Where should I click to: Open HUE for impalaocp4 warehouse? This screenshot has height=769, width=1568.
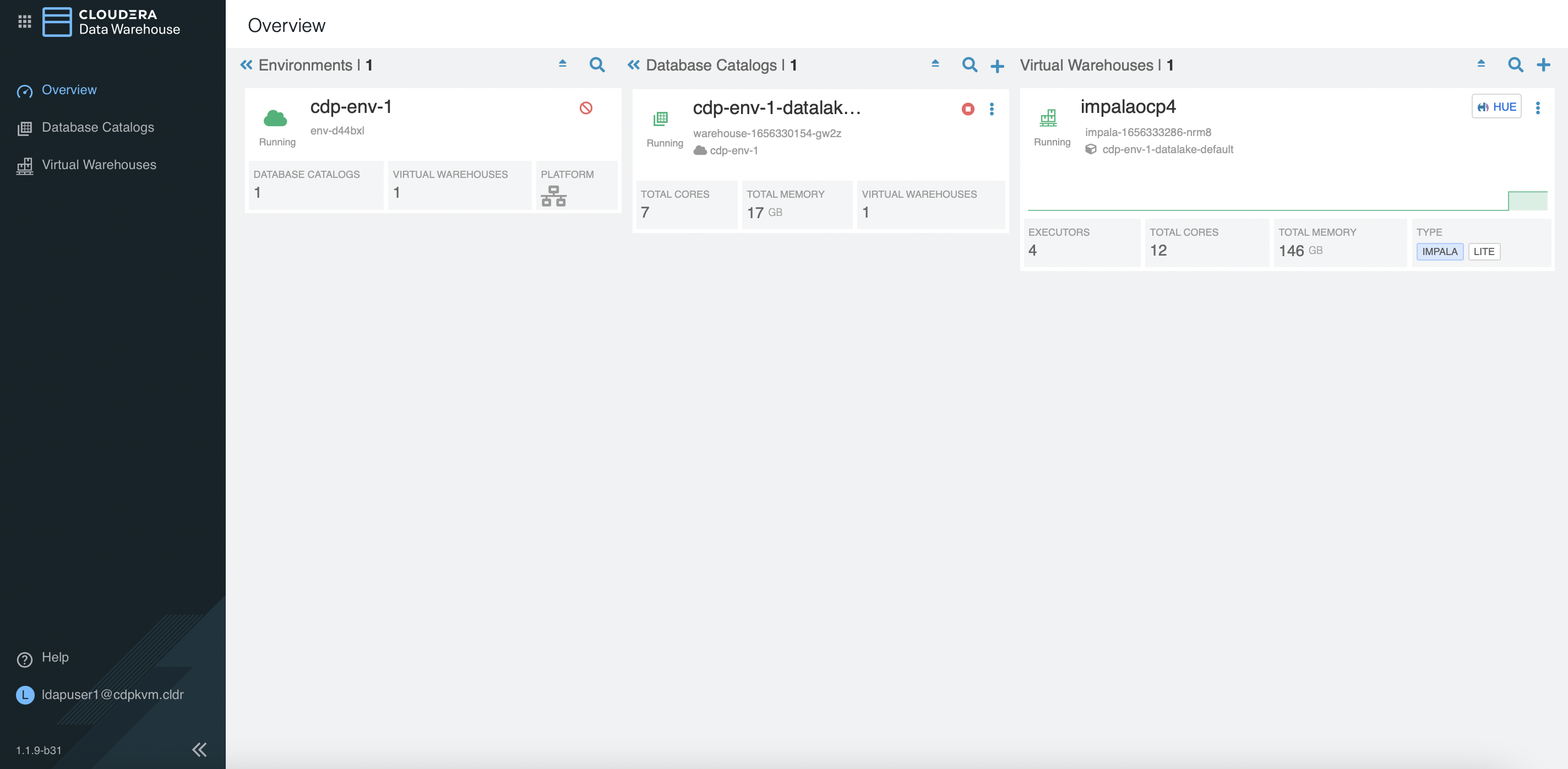tap(1496, 106)
